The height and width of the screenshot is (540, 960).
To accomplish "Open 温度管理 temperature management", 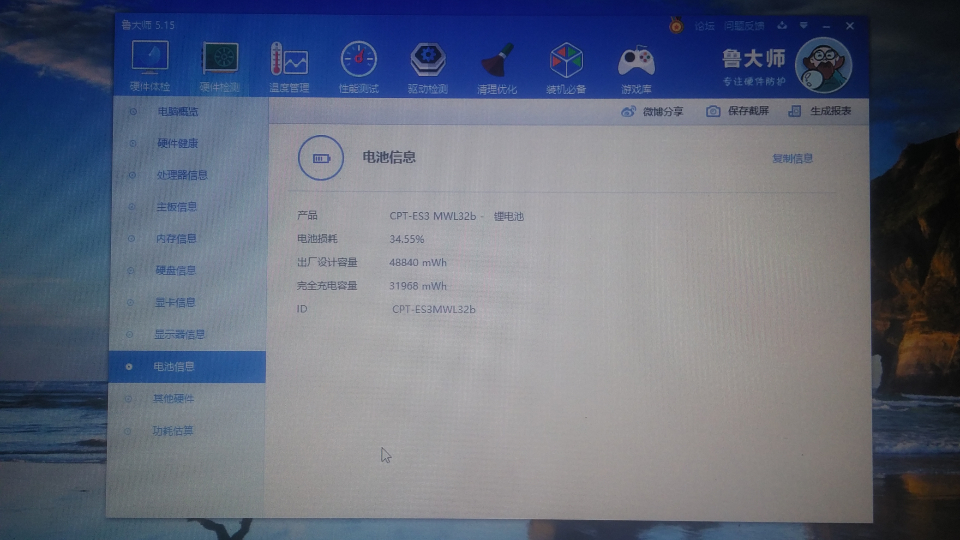I will click(x=289, y=67).
